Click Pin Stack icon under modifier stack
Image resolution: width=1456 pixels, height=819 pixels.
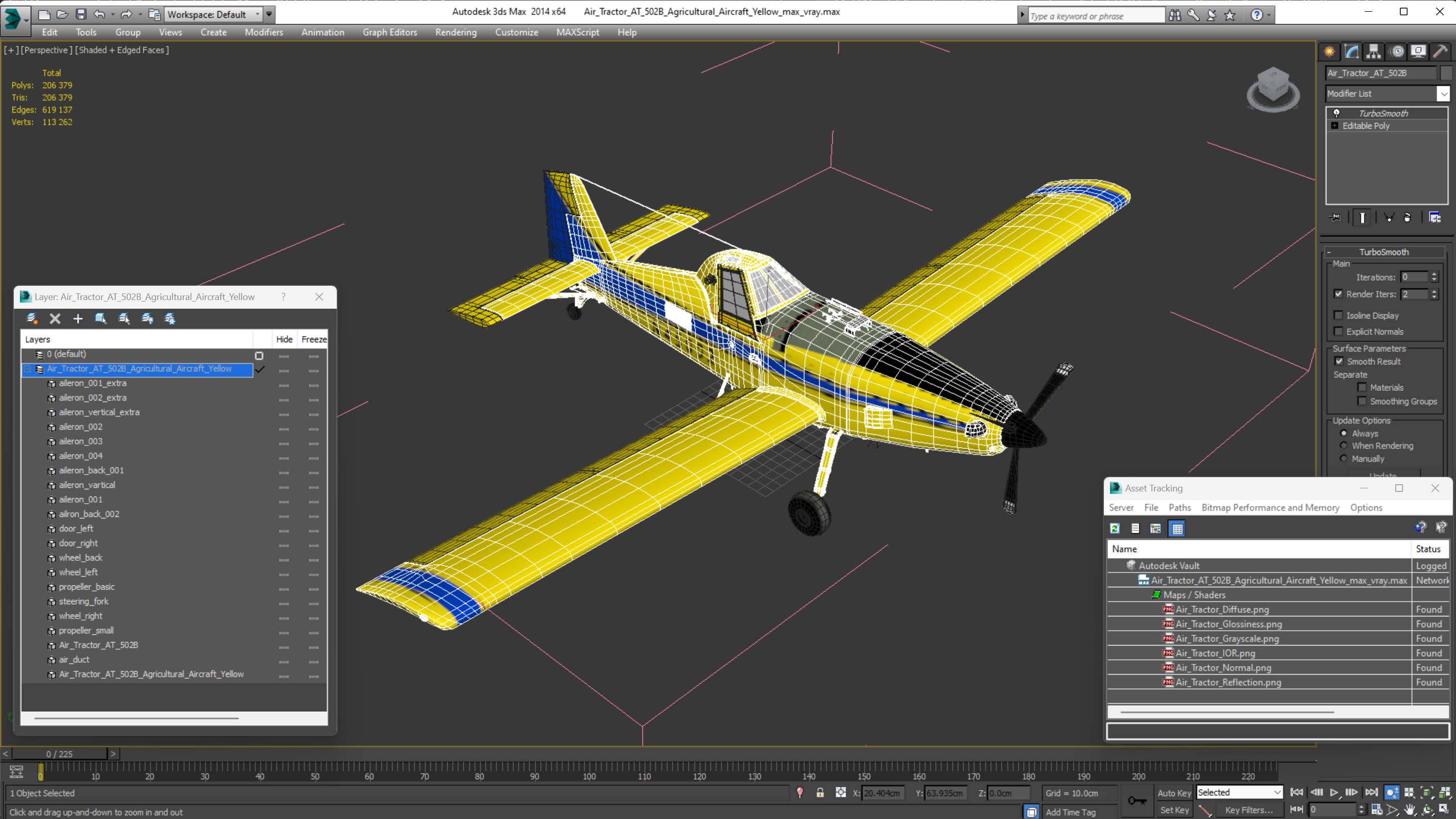tap(1335, 217)
